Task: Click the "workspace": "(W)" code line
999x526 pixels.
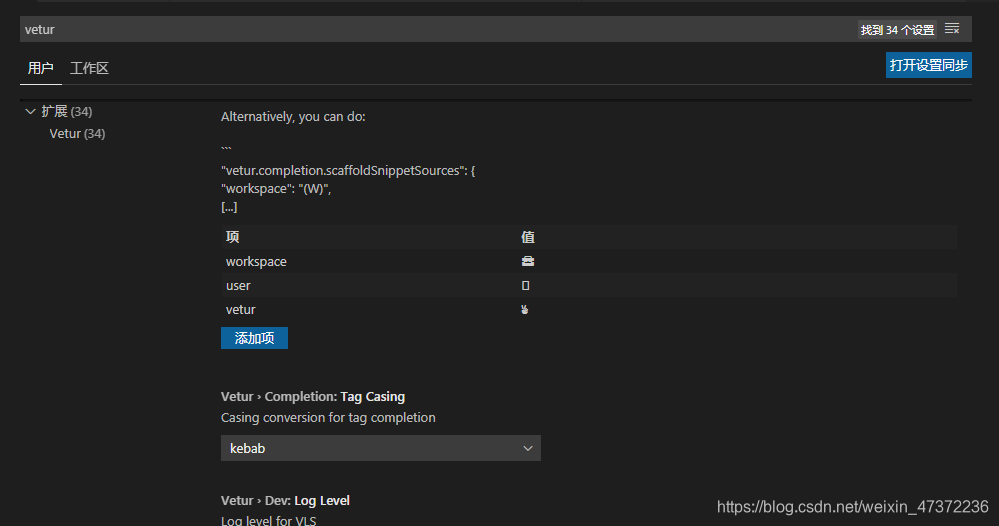Action: tap(276, 188)
